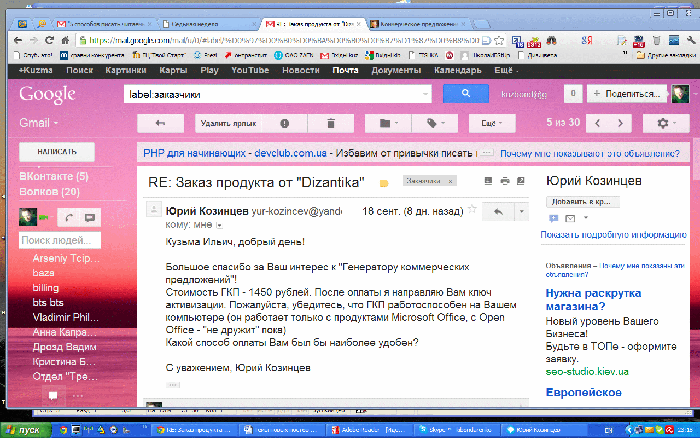This screenshot has width=700, height=438.
Task: Print the whole conversation
Action: pyautogui.click(x=505, y=181)
